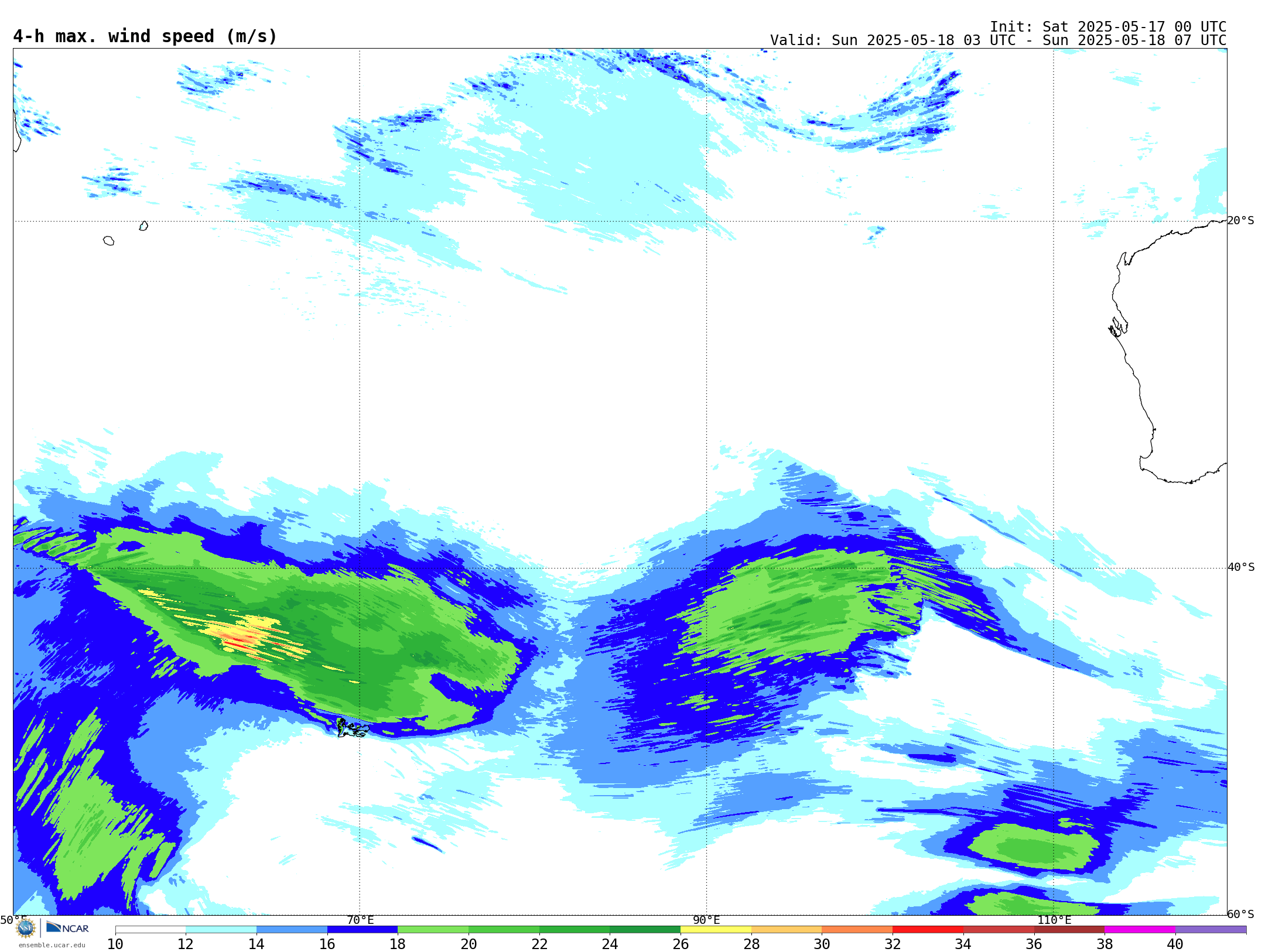Click the 90°E longitude label

coord(706,920)
